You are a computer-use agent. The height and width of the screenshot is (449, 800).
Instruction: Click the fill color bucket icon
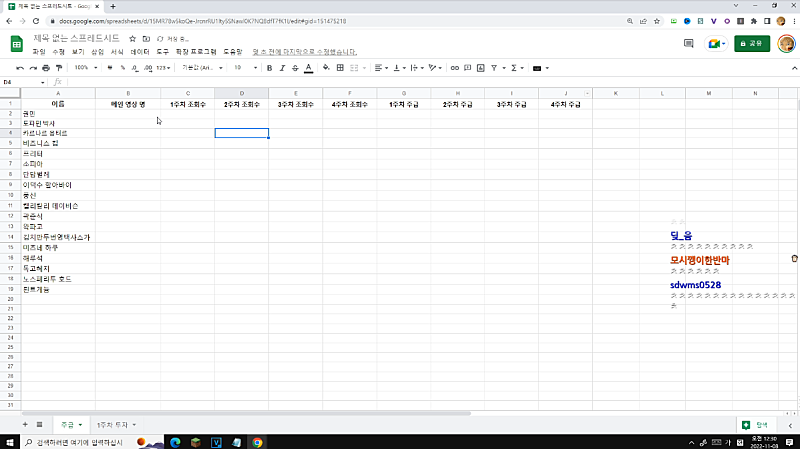[326, 68]
